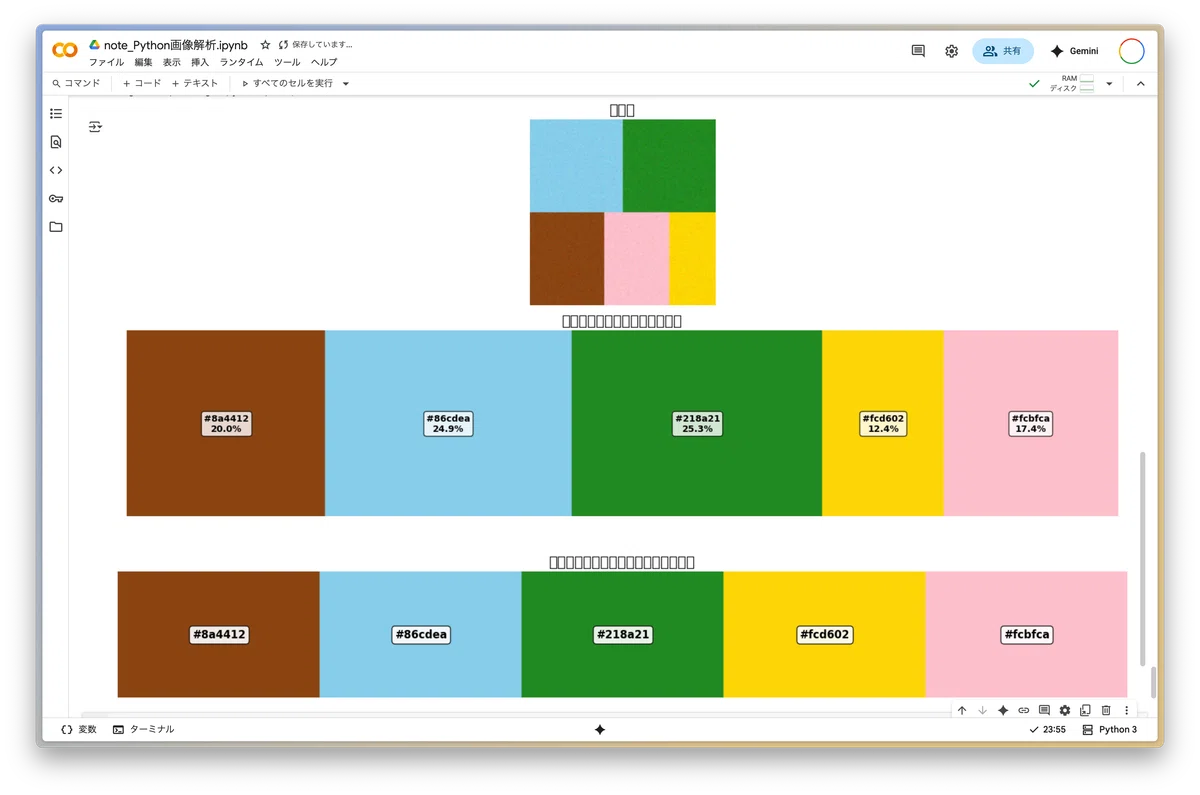Open the RAM and disk connection dropdown
Viewport: 1200px width, 795px height.
[1109, 84]
